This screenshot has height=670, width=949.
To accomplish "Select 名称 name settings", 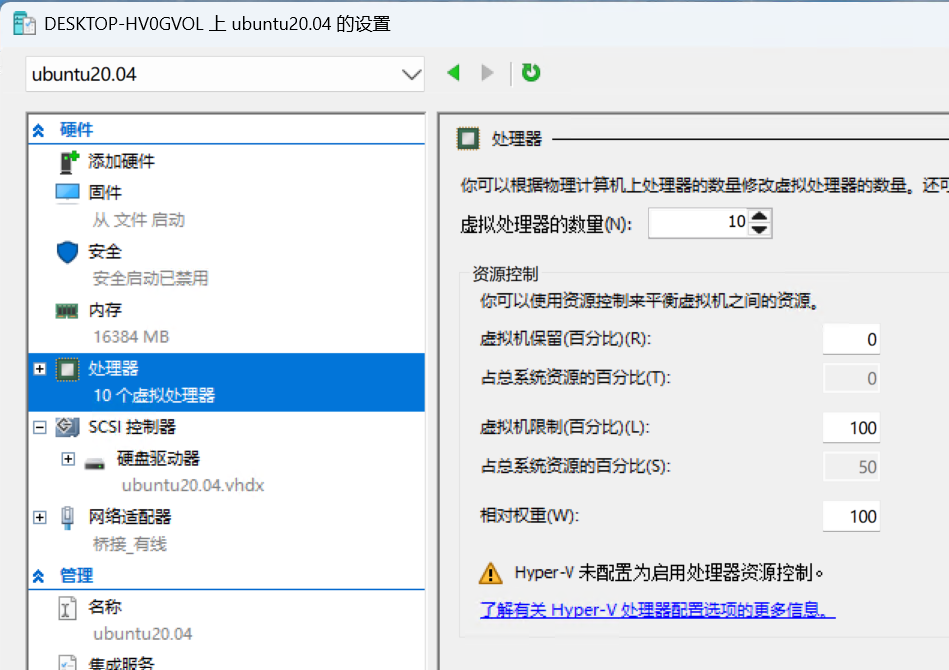I will tap(105, 607).
